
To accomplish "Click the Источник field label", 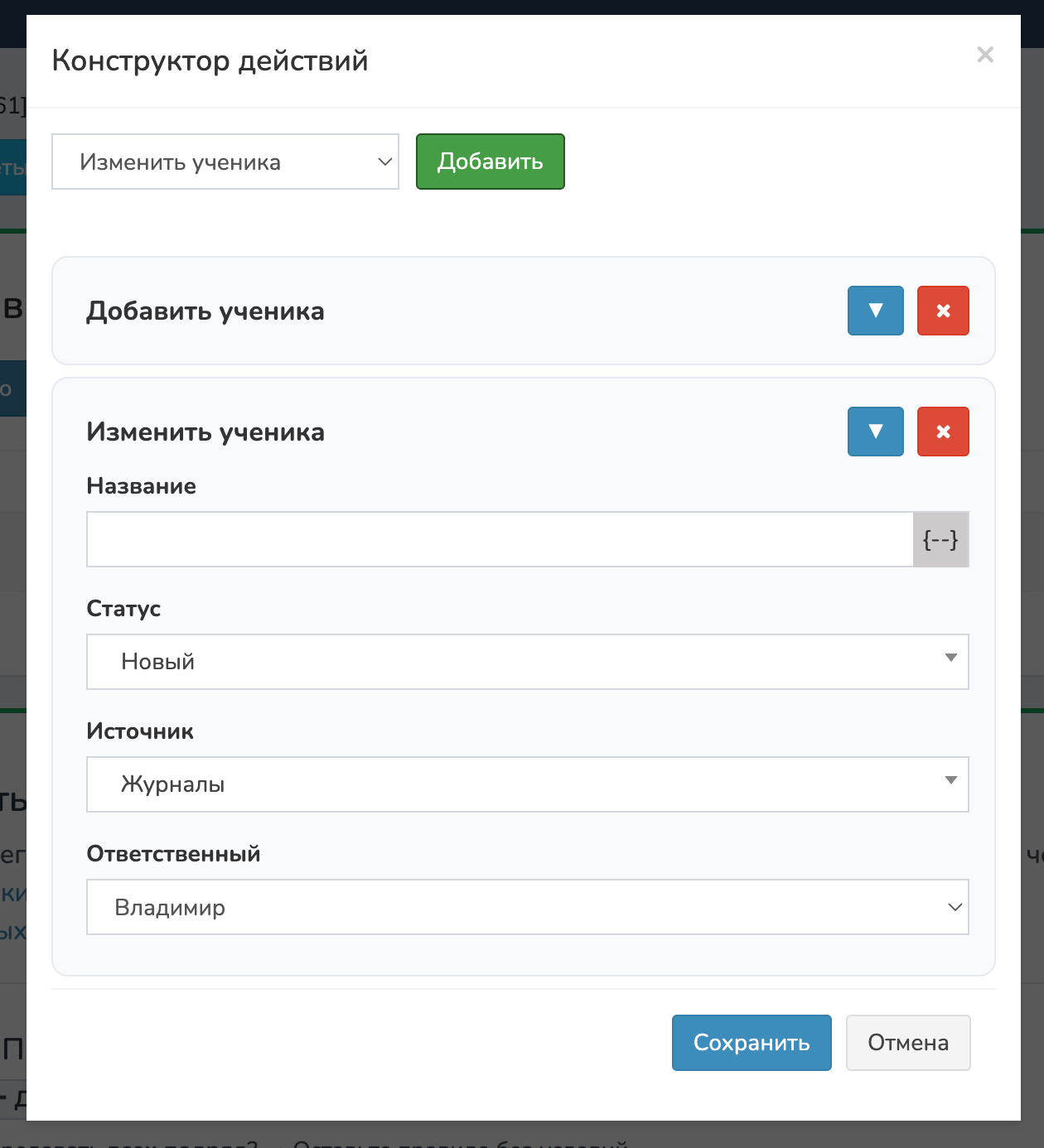I will click(x=140, y=731).
